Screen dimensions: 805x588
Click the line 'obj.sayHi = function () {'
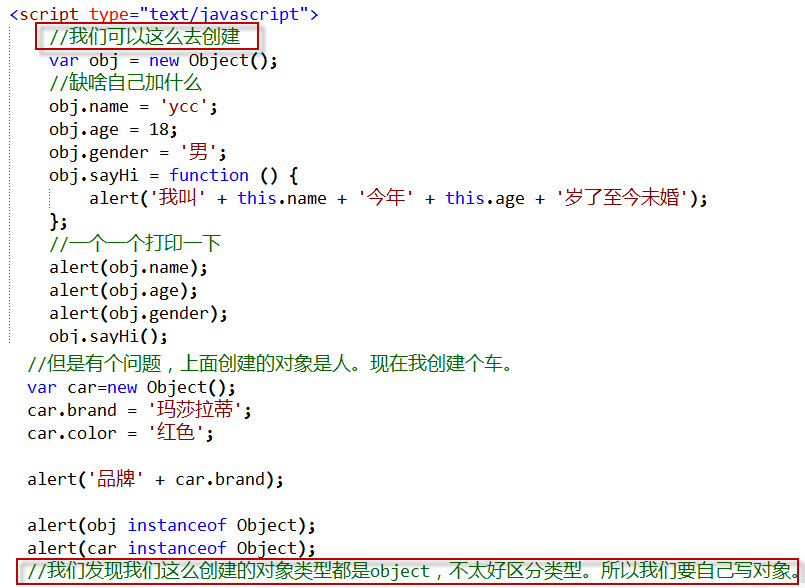[174, 176]
